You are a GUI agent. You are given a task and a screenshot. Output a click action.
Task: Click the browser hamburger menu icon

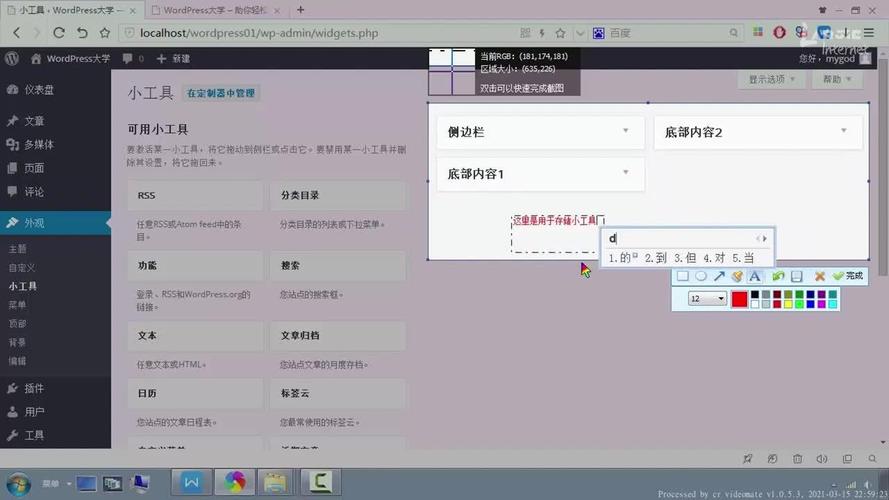[869, 33]
